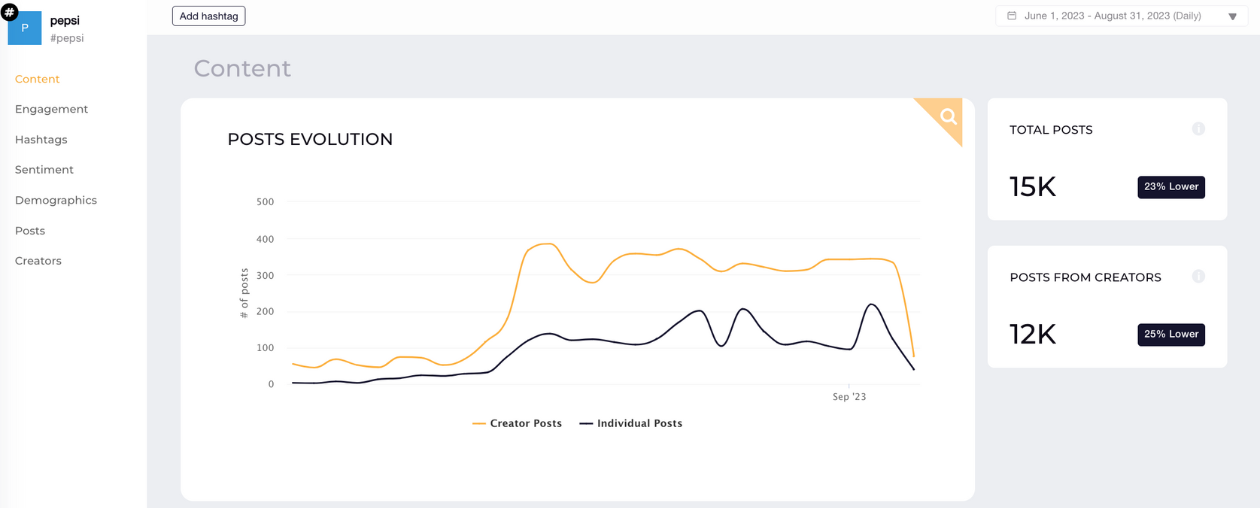Click the Sep '23 axis marker
This screenshot has width=1260, height=508.
[849, 397]
